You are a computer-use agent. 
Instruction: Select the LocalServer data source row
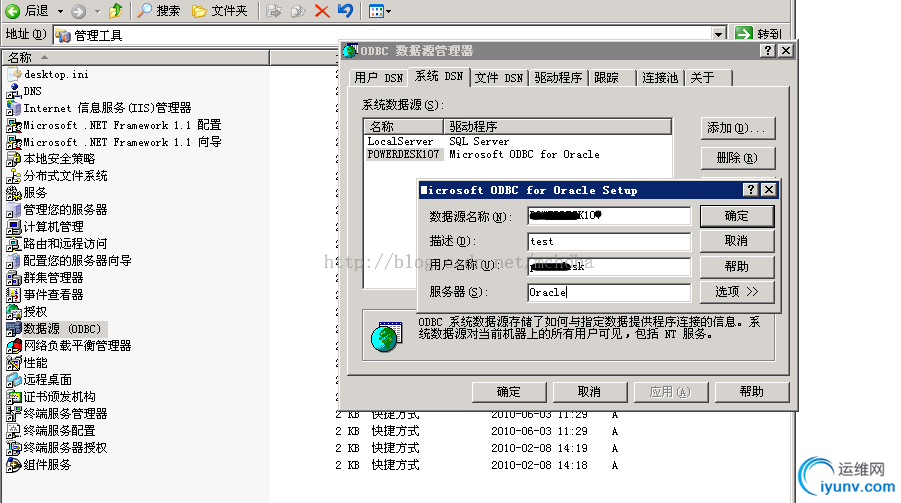coord(517,141)
